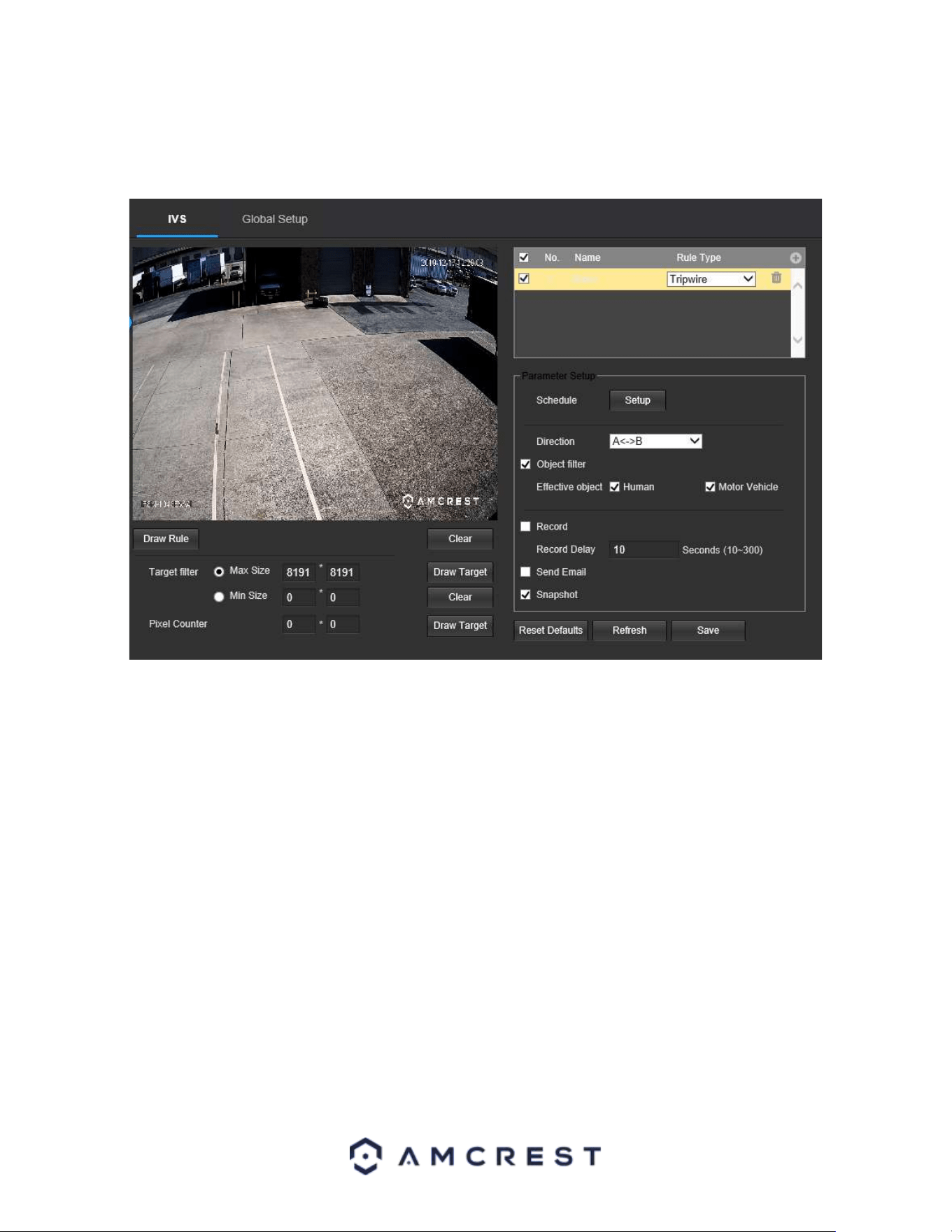Click the Rule Type column header
Viewport: 952px width, 1232px height.
698,257
